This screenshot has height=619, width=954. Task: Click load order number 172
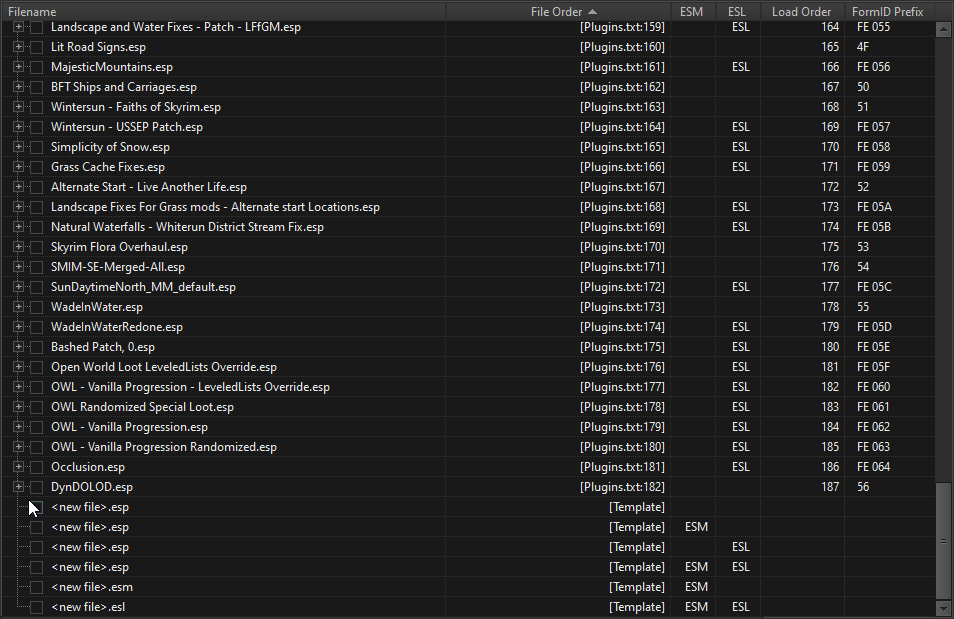[830, 187]
